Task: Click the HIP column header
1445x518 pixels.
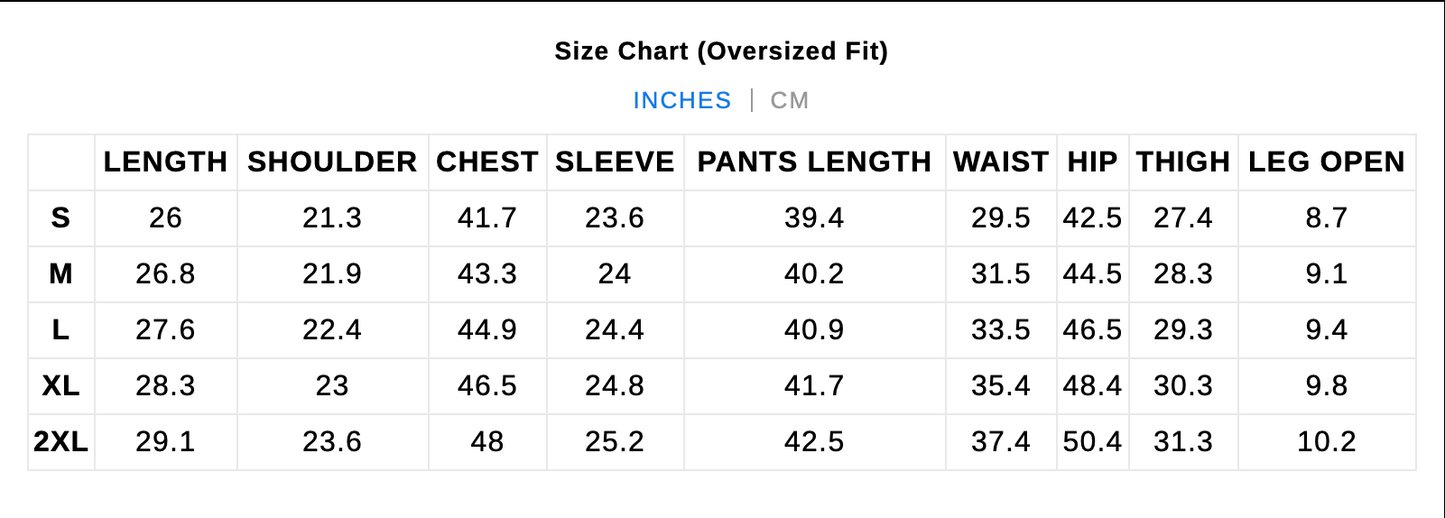Action: pyautogui.click(x=1092, y=162)
